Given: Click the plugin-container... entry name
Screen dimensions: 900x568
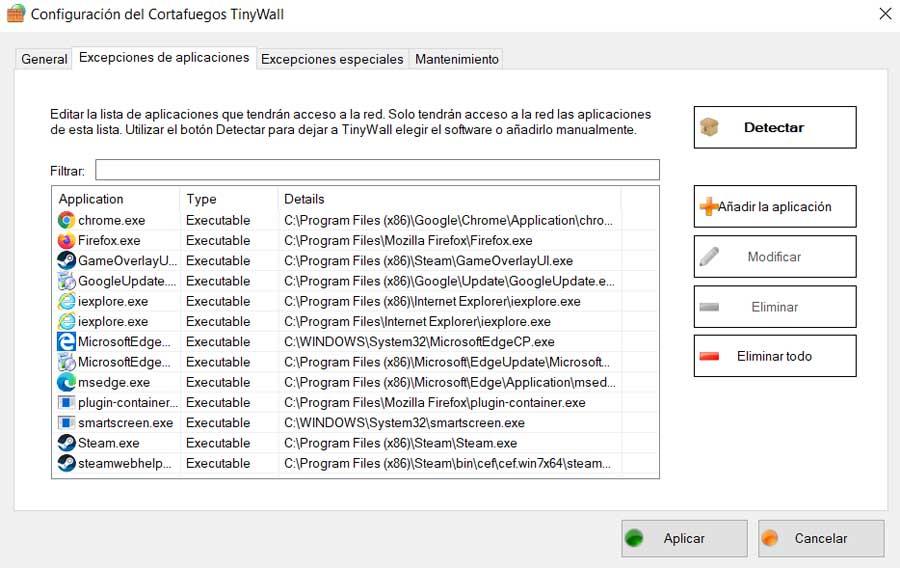Looking at the screenshot, I should (x=128, y=402).
